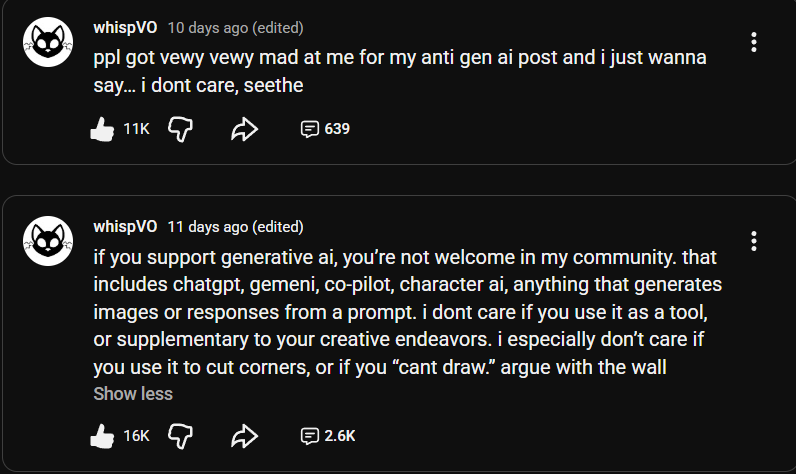
Task: Share the post from 10 days ago
Action: [245, 128]
